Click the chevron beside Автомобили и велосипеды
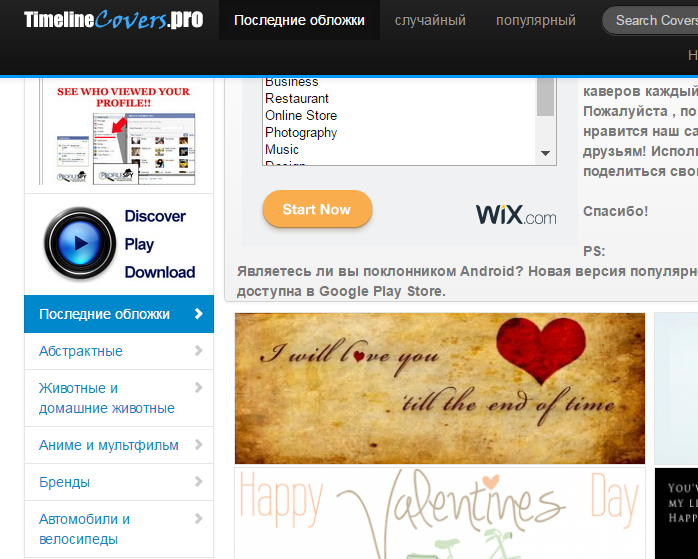 (x=199, y=518)
